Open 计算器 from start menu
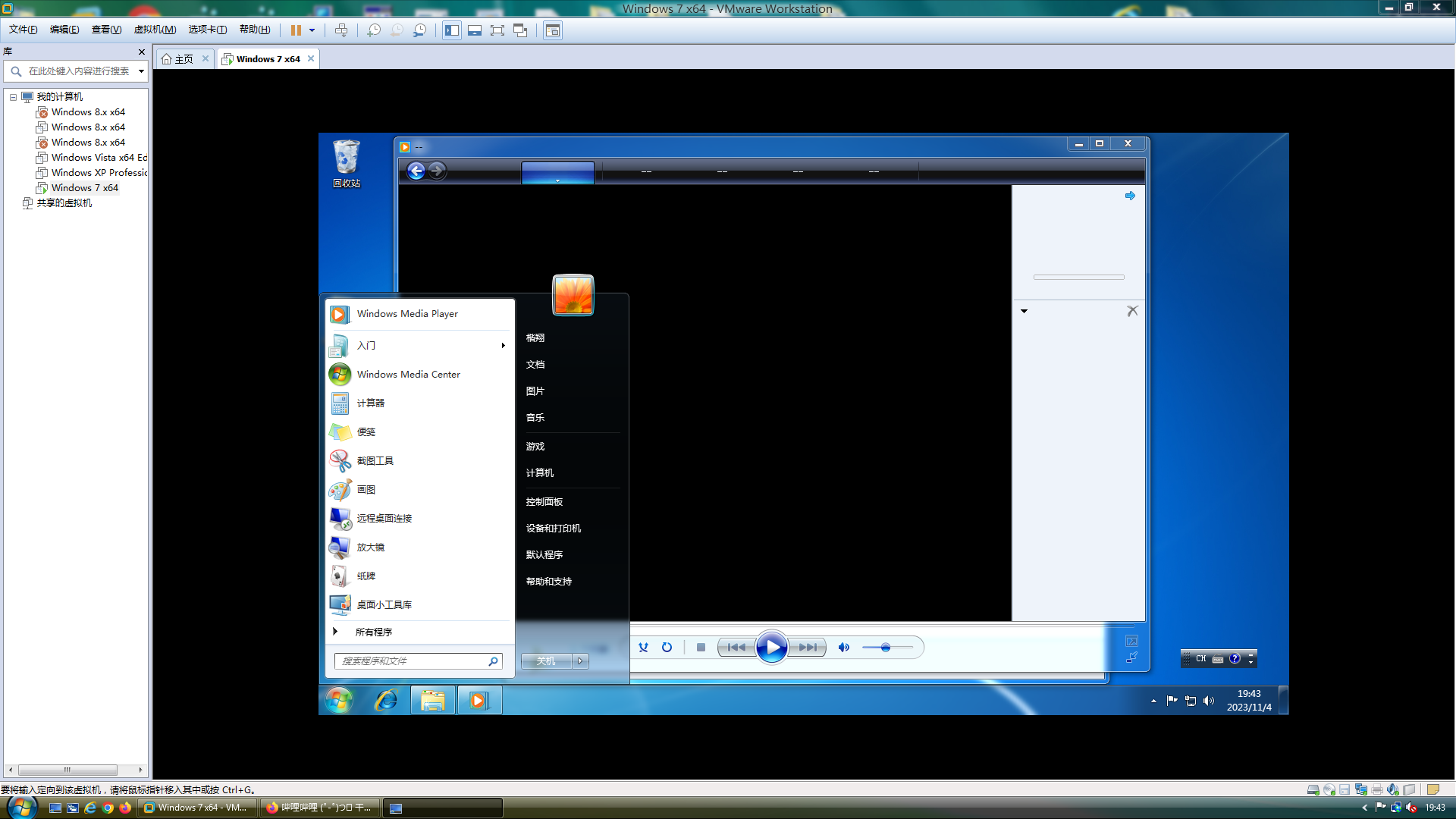Viewport: 1456px width, 819px height. pyautogui.click(x=420, y=403)
